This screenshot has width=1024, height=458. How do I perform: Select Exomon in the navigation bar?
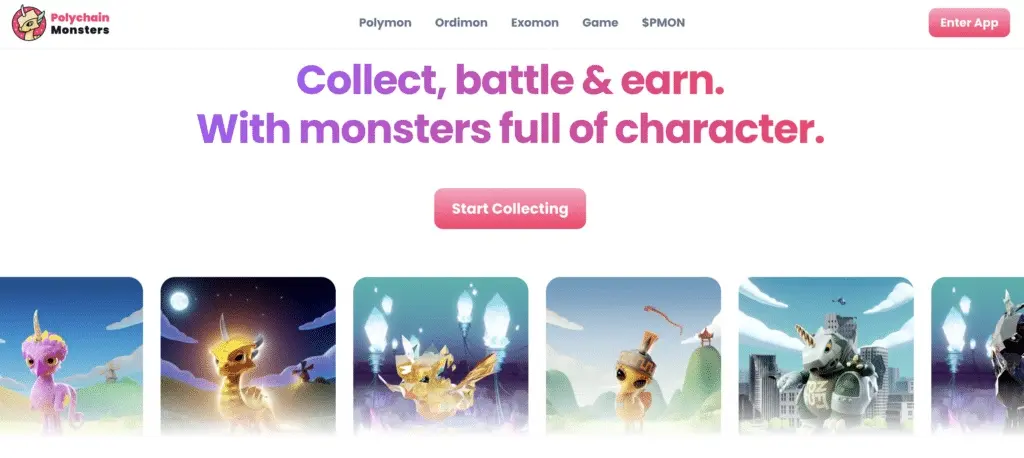[535, 23]
